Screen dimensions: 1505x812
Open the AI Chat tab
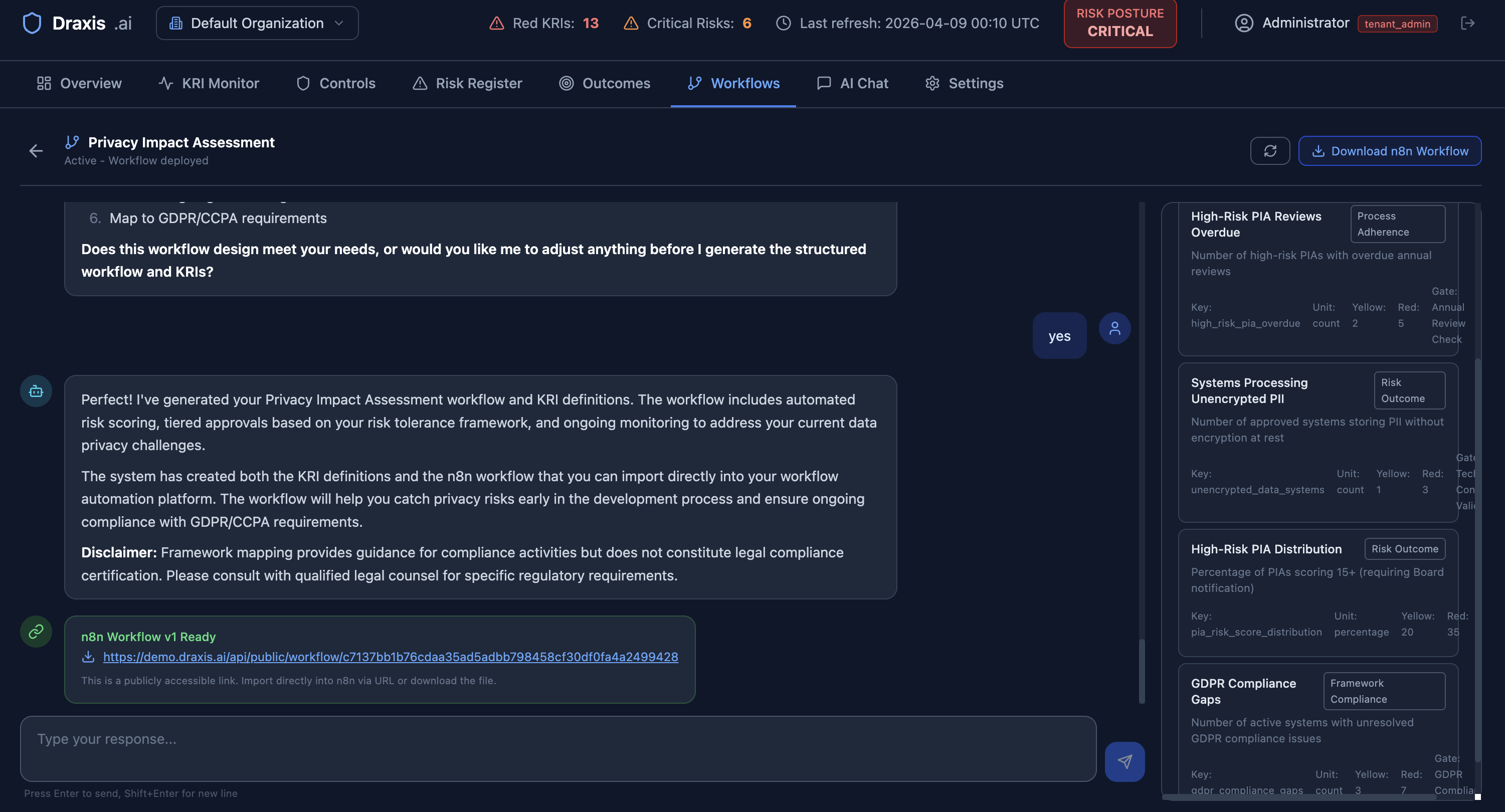point(852,84)
